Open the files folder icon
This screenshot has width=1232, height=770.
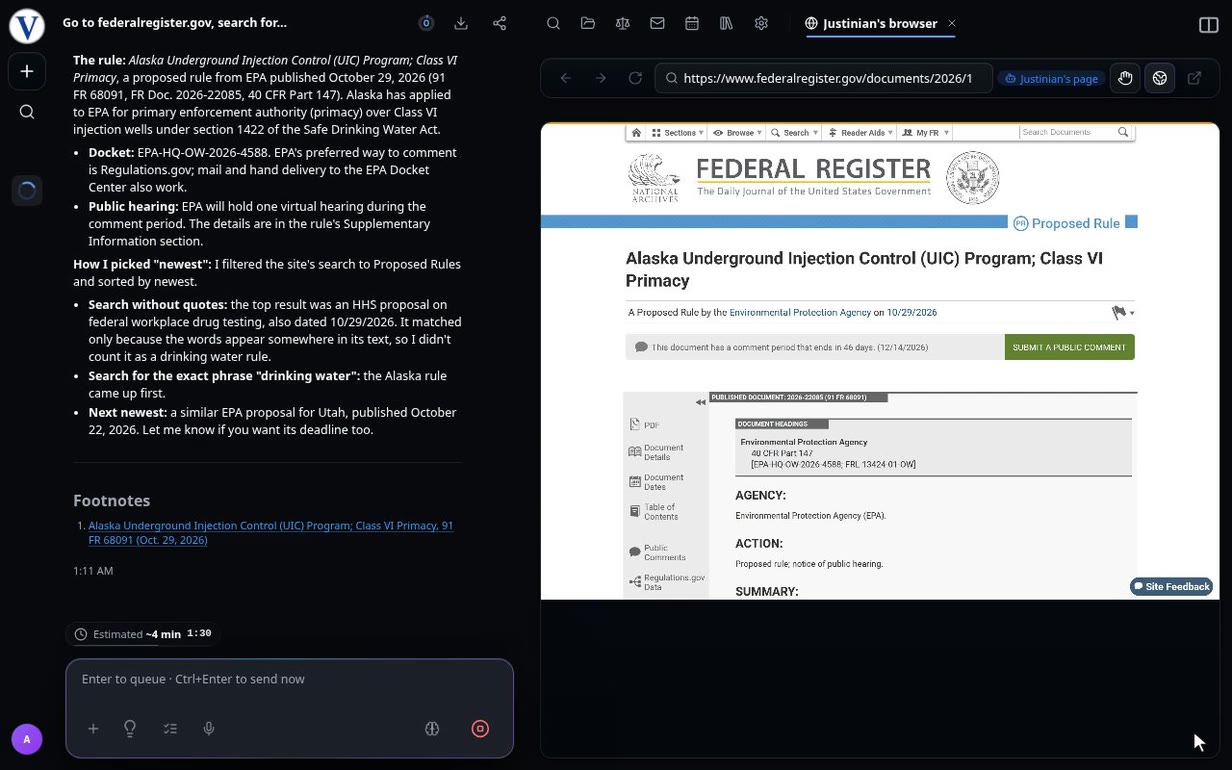coord(588,23)
